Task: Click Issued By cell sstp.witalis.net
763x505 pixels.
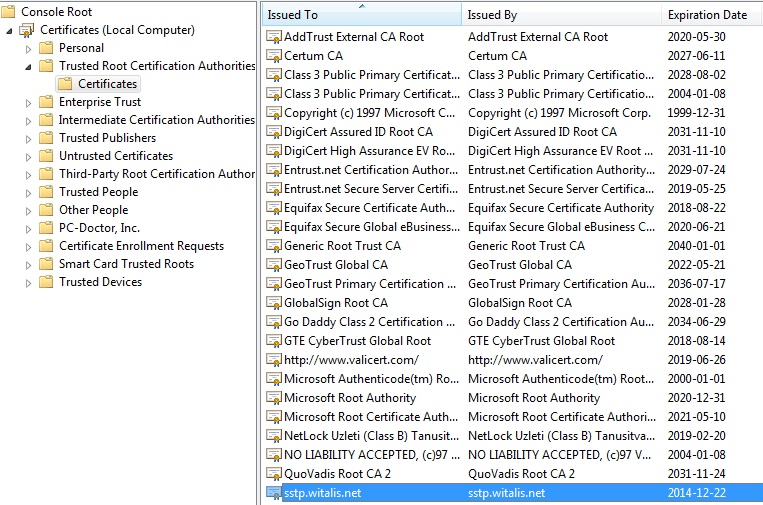Action: pyautogui.click(x=507, y=492)
